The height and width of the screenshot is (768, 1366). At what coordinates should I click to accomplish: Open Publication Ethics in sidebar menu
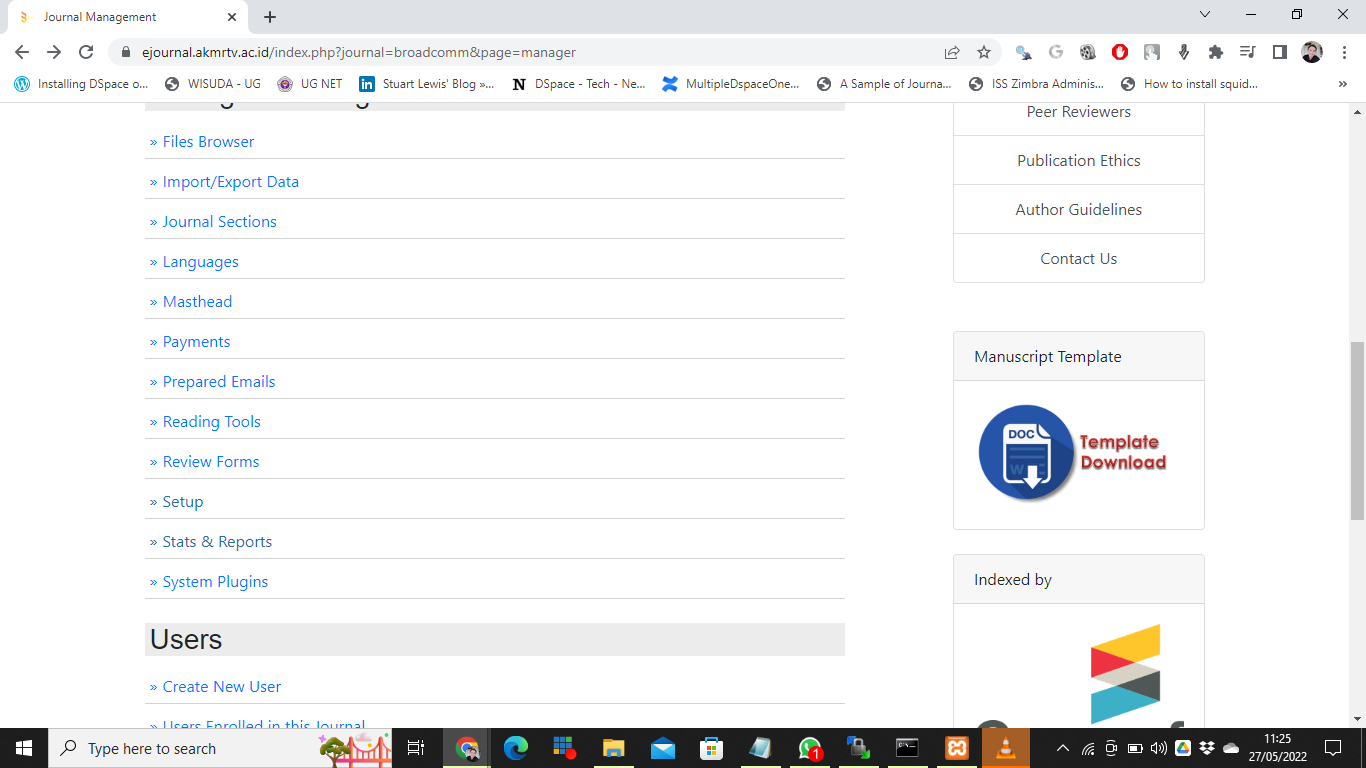point(1078,160)
